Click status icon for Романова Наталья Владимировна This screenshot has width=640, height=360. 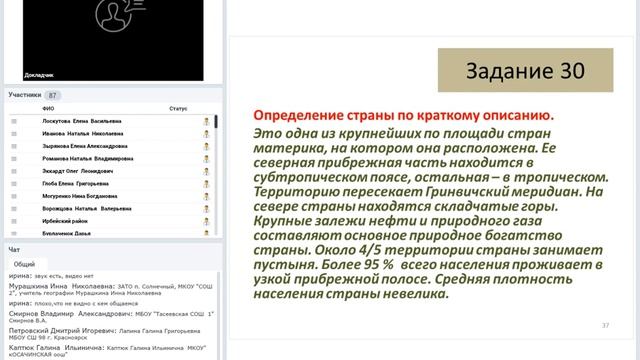[x=206, y=159]
